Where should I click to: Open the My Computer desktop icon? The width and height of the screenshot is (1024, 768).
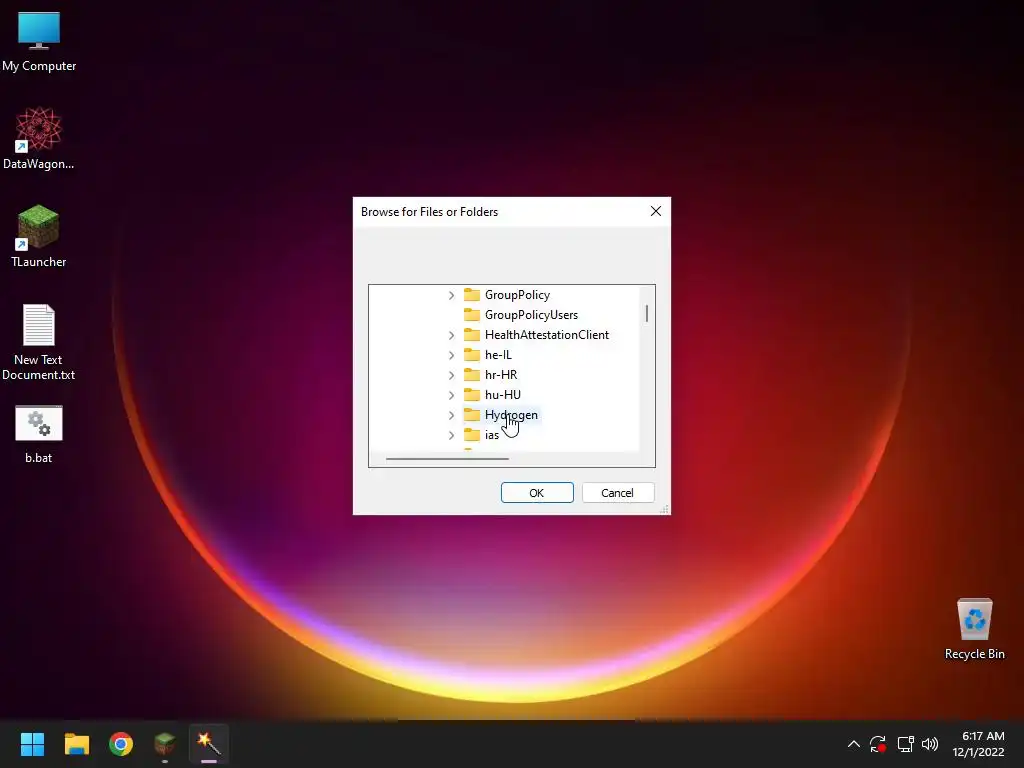[x=39, y=42]
